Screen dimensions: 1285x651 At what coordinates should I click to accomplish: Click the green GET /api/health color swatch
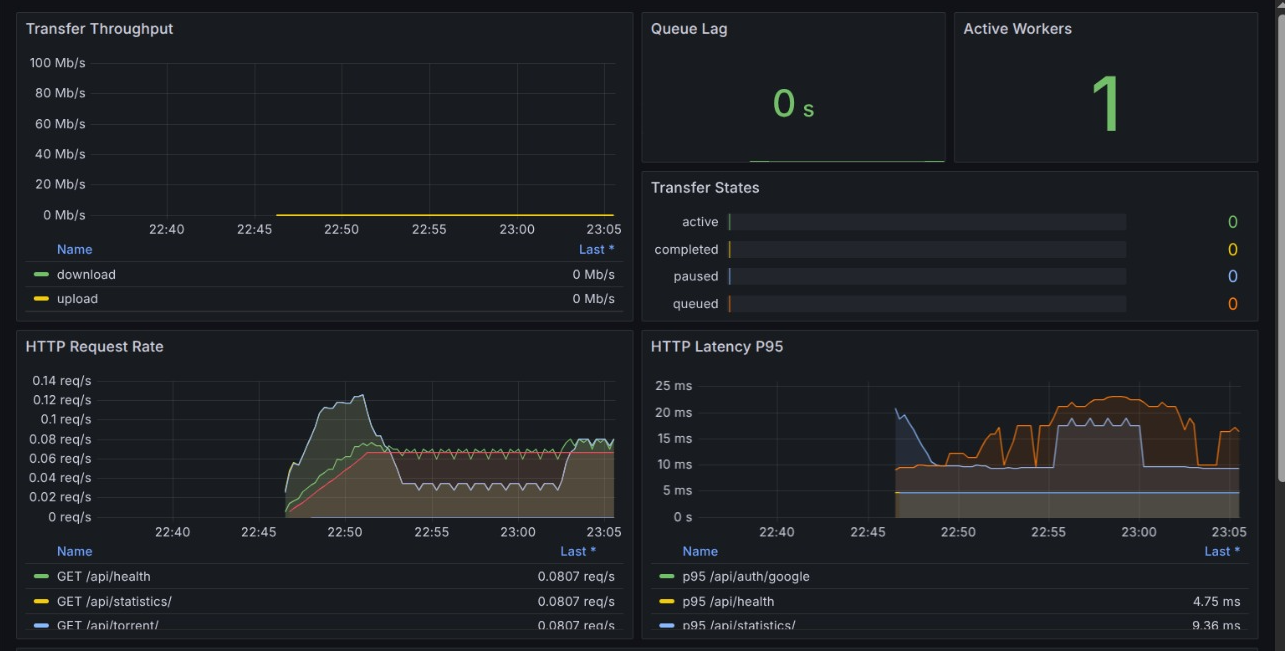pos(41,576)
